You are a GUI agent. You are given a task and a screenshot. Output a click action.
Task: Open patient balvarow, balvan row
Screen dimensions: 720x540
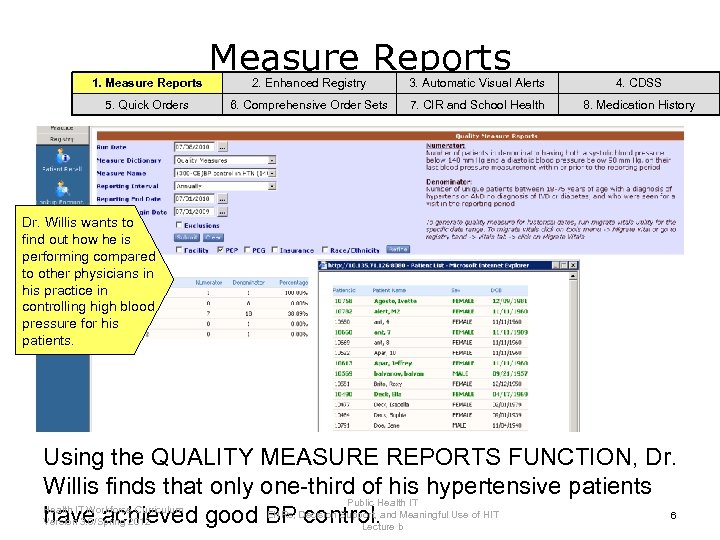click(430, 373)
